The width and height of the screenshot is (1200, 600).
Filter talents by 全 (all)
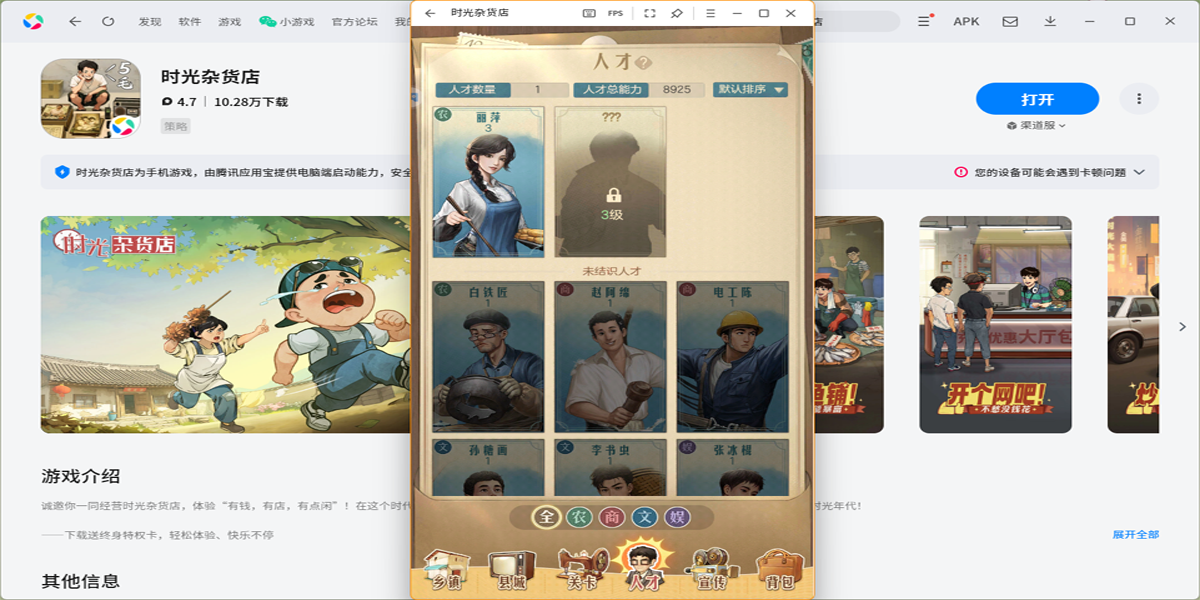tap(546, 517)
